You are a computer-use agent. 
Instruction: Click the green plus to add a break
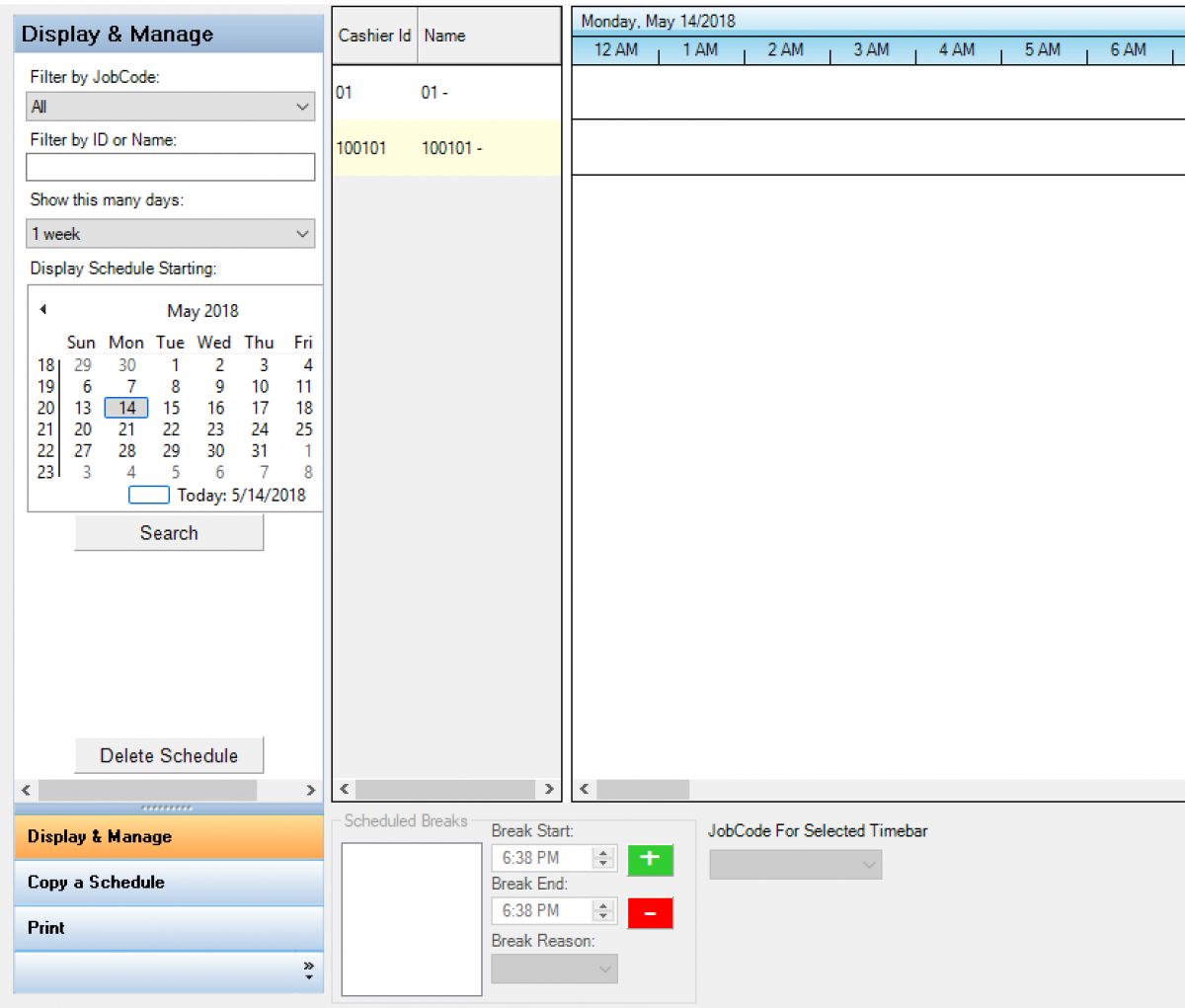pos(650,860)
